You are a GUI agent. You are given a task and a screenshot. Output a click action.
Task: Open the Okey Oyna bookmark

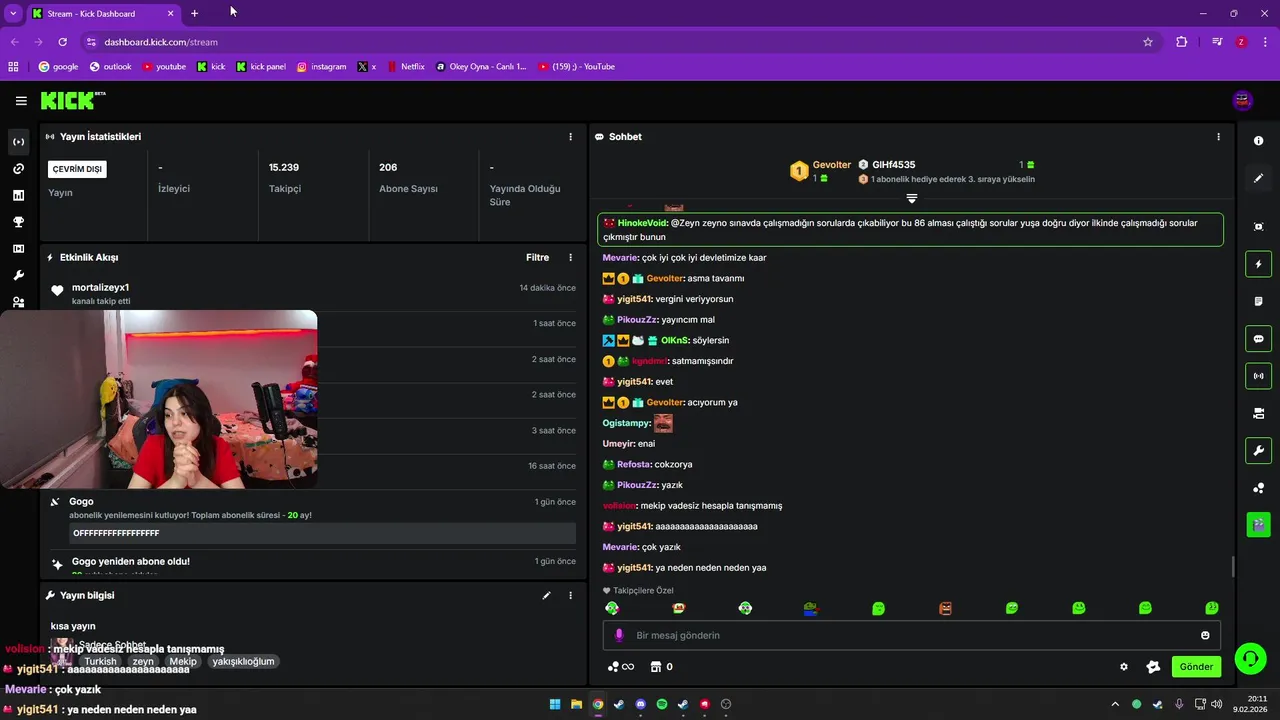click(x=481, y=67)
